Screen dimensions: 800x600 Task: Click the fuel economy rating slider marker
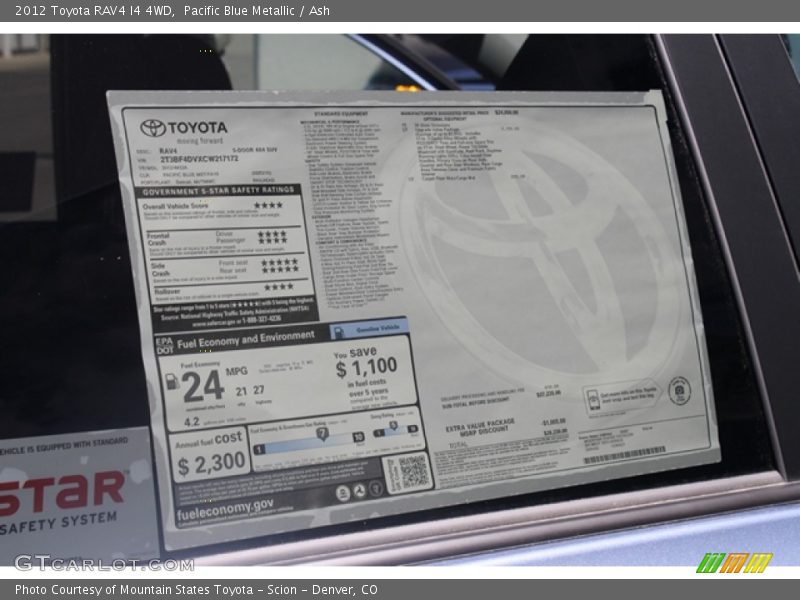[x=322, y=433]
